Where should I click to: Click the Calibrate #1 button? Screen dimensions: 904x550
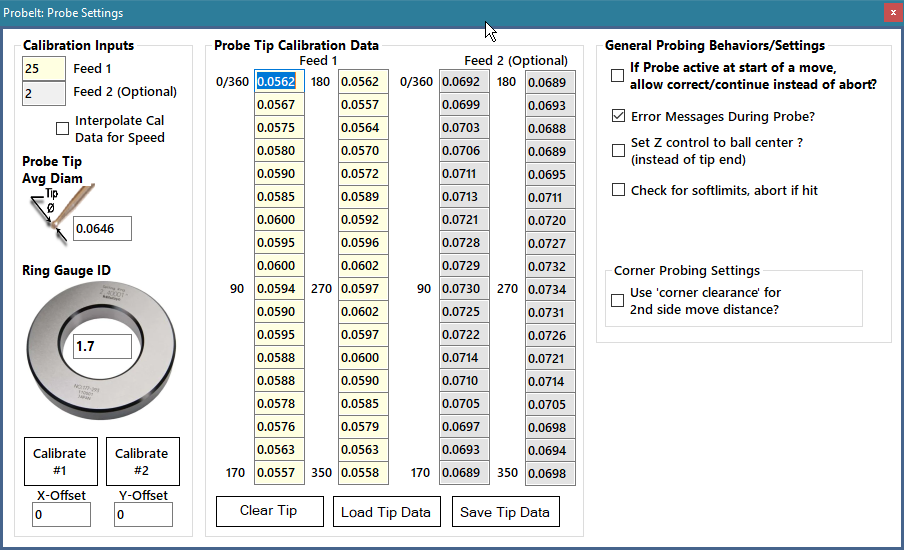pos(61,461)
